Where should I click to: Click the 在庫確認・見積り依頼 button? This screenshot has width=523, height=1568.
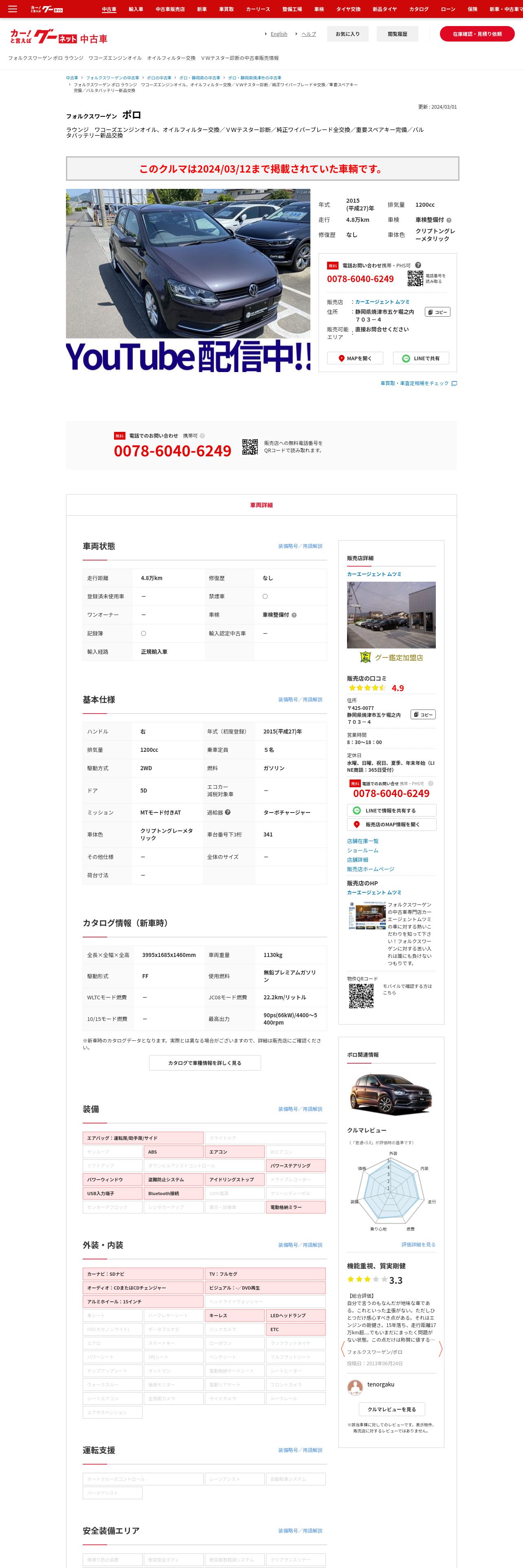tap(477, 34)
